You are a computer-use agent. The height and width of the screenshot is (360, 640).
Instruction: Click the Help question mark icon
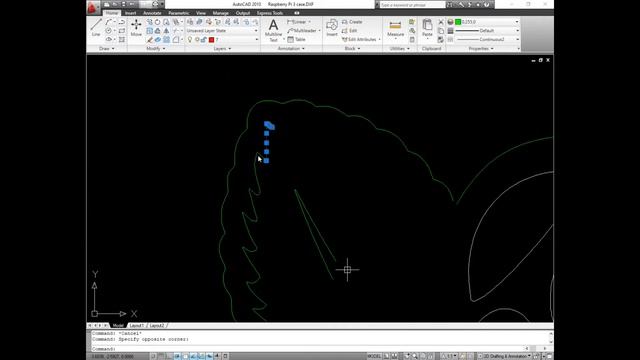[487, 4]
